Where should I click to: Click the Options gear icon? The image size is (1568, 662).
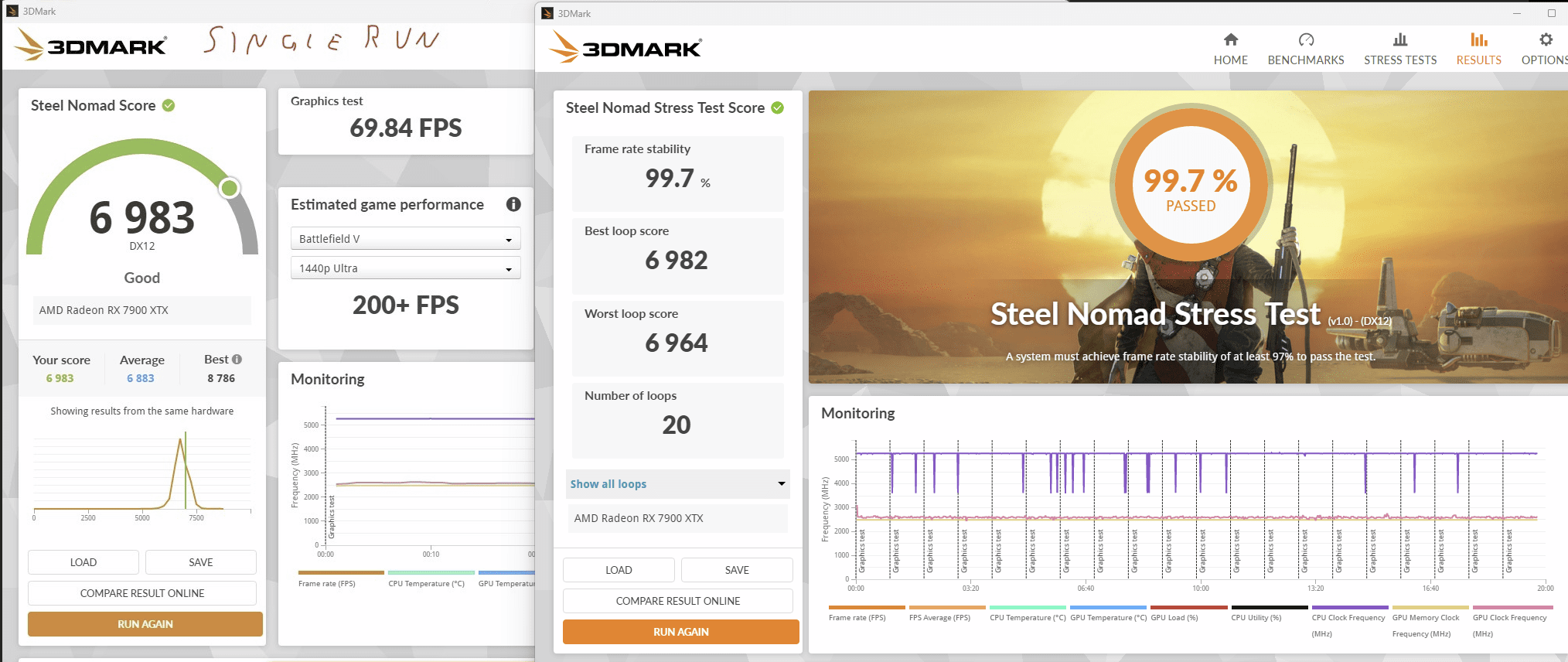click(x=1546, y=39)
